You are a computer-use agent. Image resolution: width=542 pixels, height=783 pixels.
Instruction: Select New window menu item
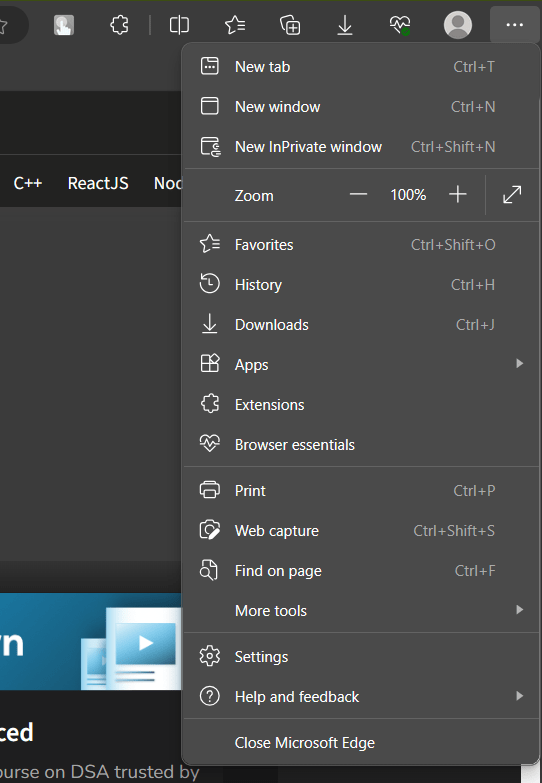(x=361, y=107)
